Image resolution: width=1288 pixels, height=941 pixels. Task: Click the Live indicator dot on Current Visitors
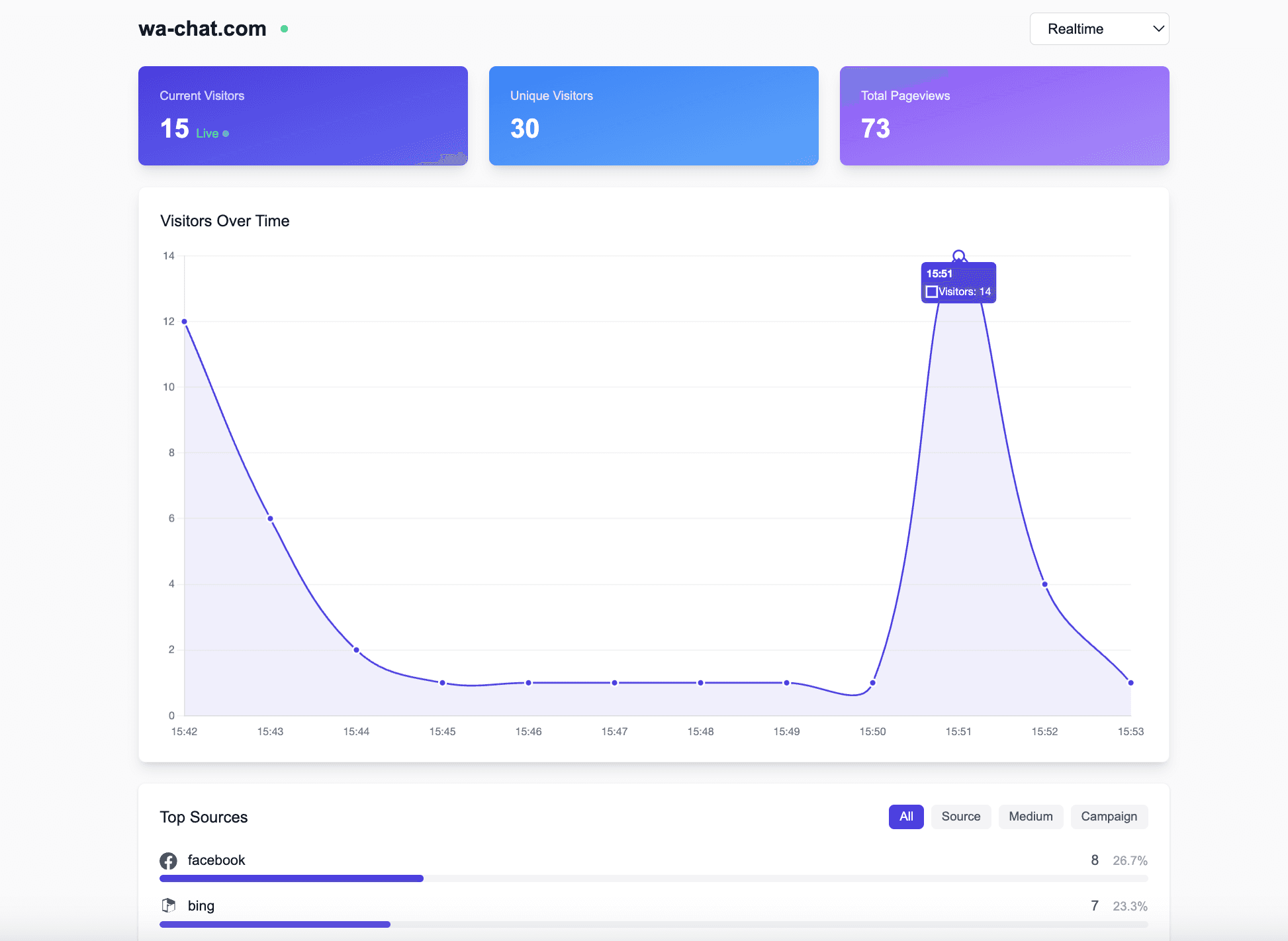224,133
